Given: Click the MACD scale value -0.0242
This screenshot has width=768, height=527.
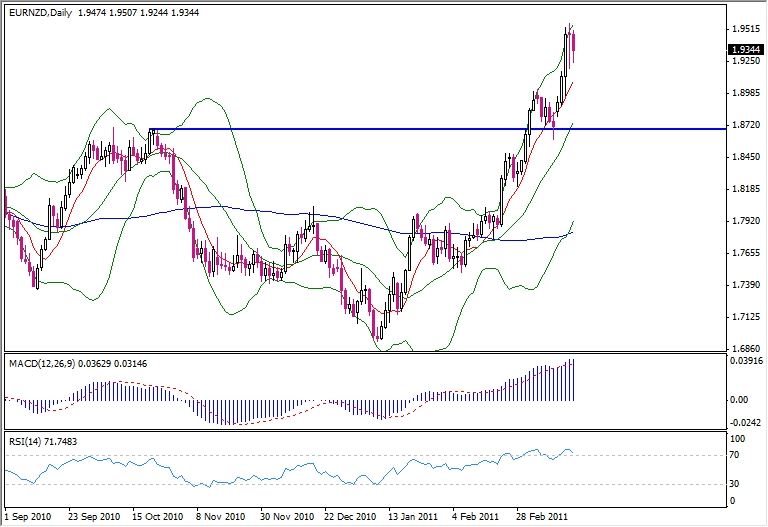Looking at the screenshot, I should point(746,423).
